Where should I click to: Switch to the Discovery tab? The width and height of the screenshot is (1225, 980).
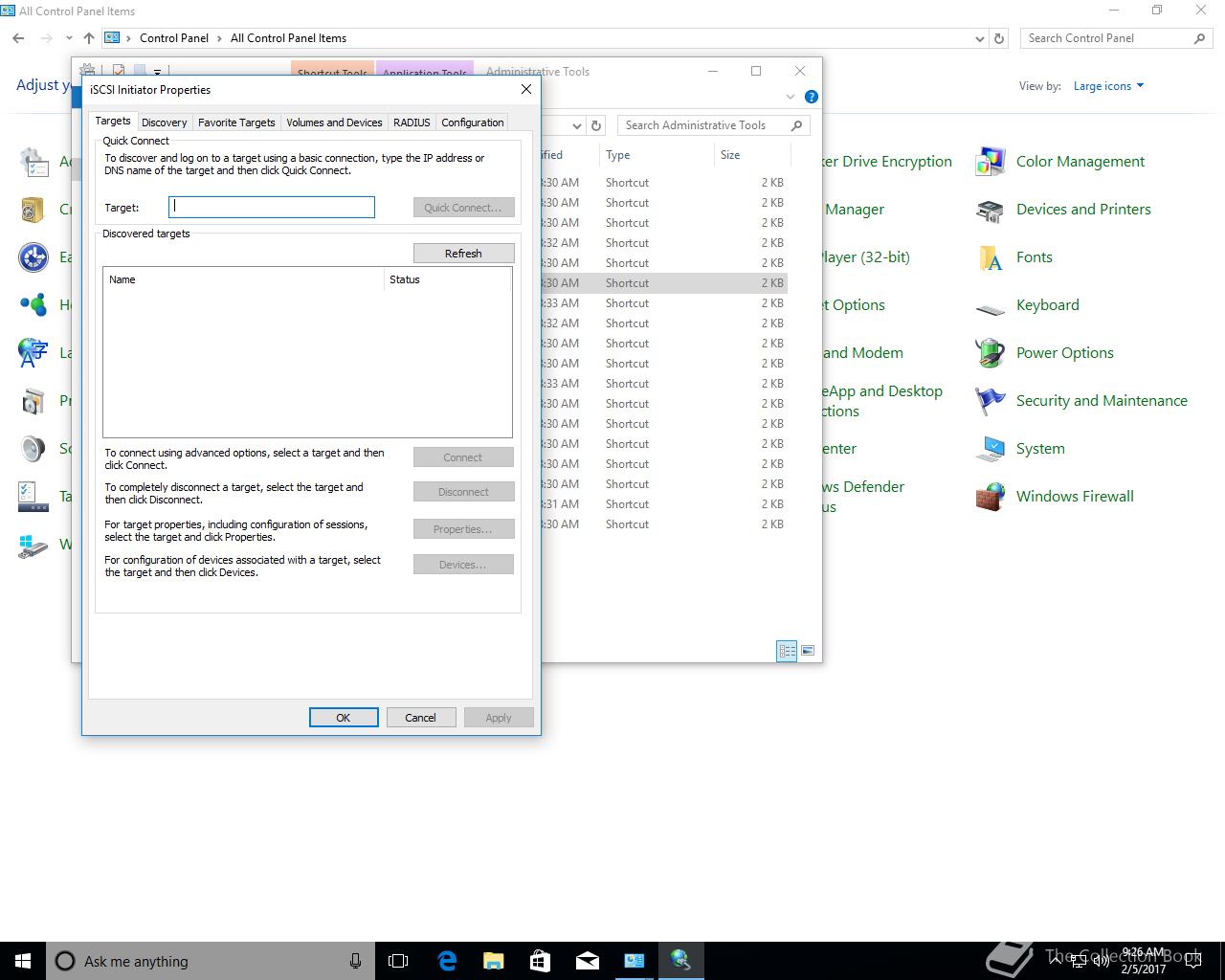coord(164,122)
